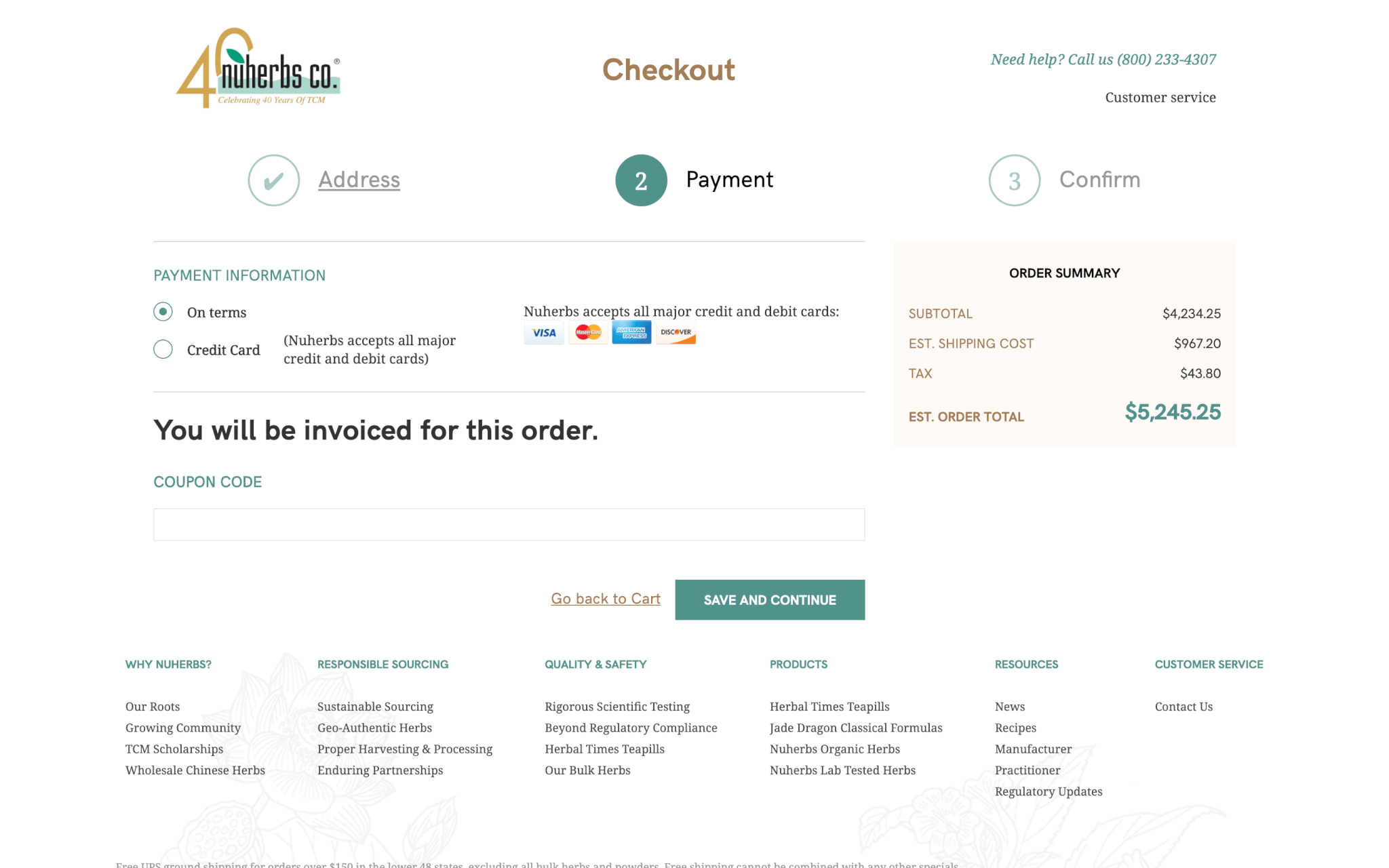This screenshot has height=868, width=1389.
Task: Click the Products footer menu section
Action: pos(798,664)
